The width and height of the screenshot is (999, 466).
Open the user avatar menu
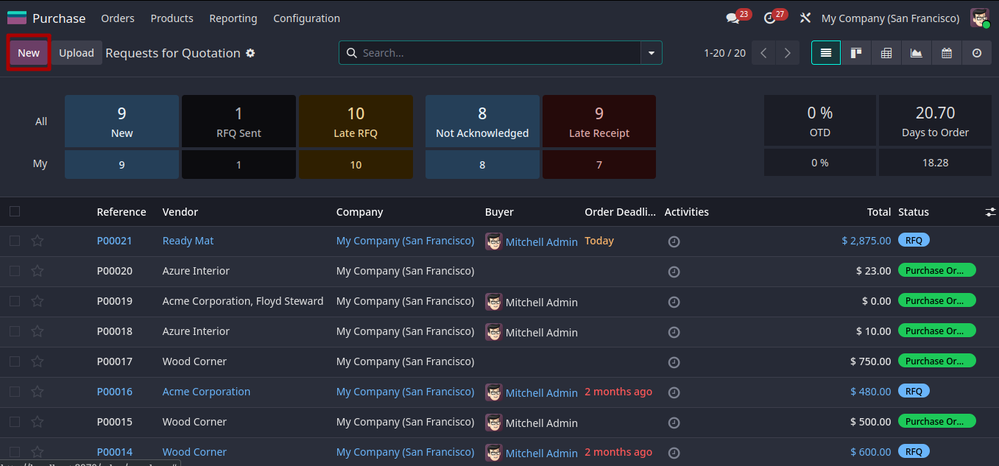pos(979,18)
